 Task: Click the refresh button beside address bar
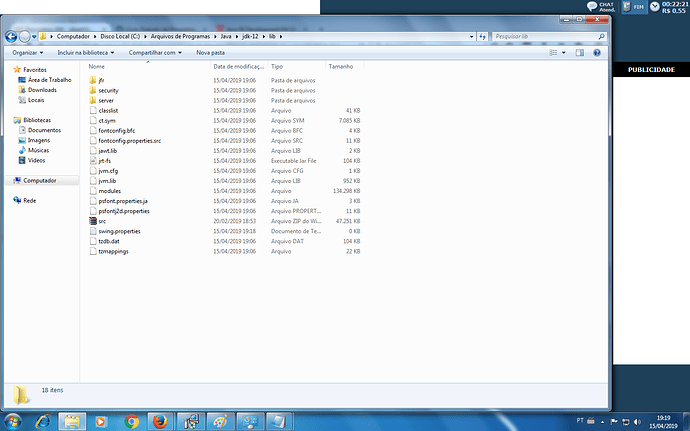tap(483, 37)
